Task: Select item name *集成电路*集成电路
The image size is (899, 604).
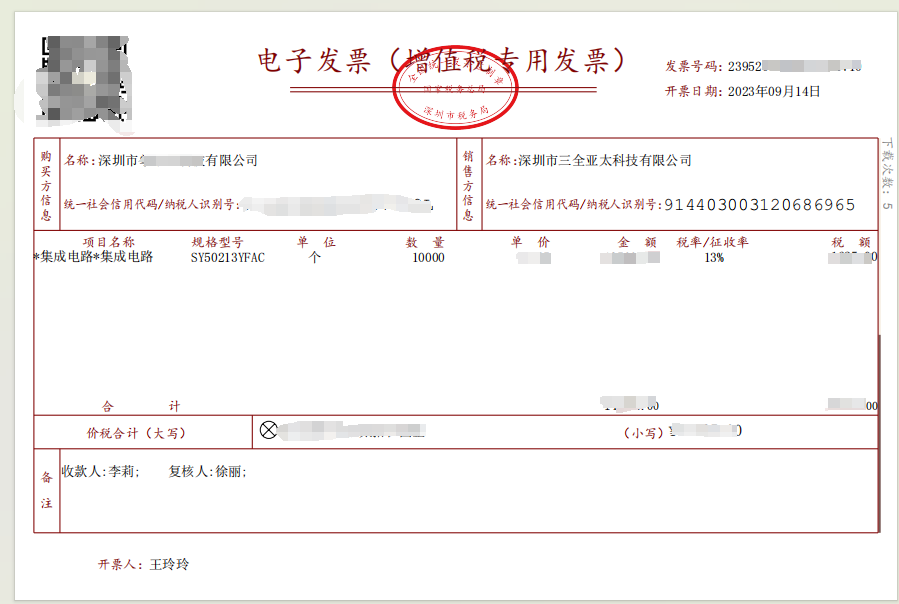Action: [x=93, y=257]
